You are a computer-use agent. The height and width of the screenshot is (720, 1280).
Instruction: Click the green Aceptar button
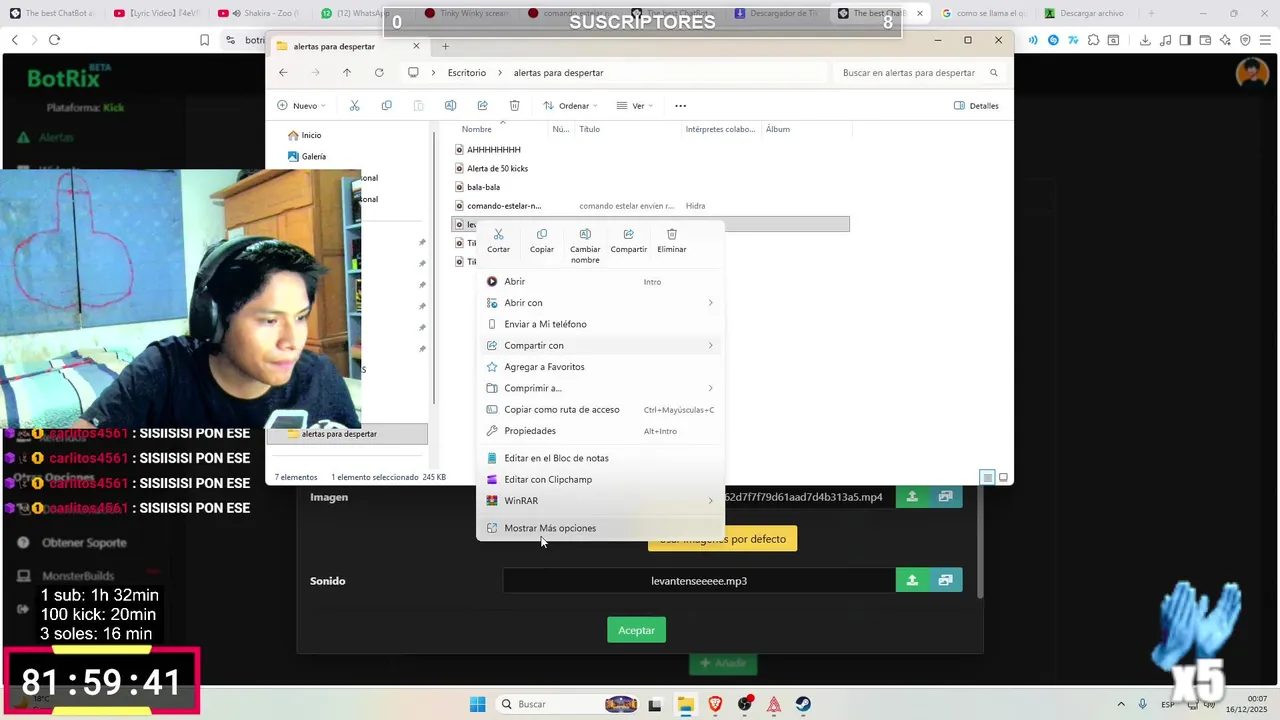tap(636, 630)
